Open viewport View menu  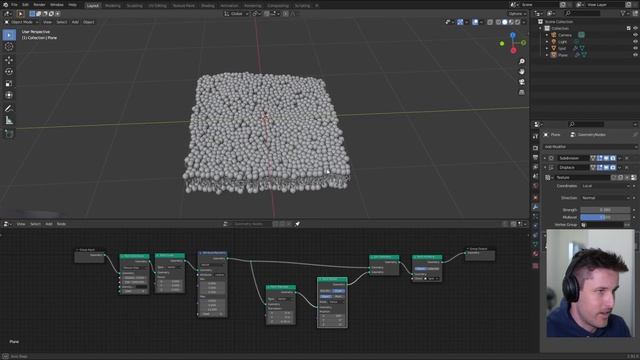pos(47,22)
